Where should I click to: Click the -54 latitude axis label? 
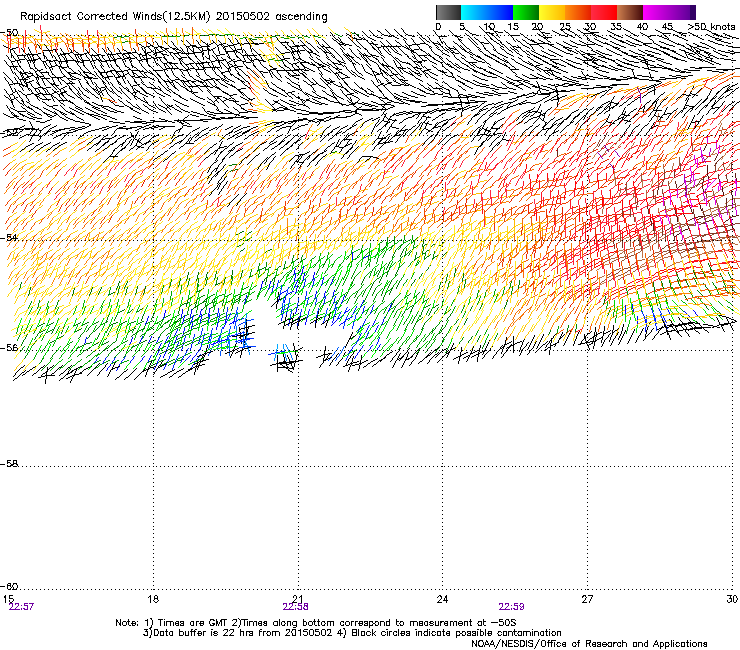click(x=9, y=237)
